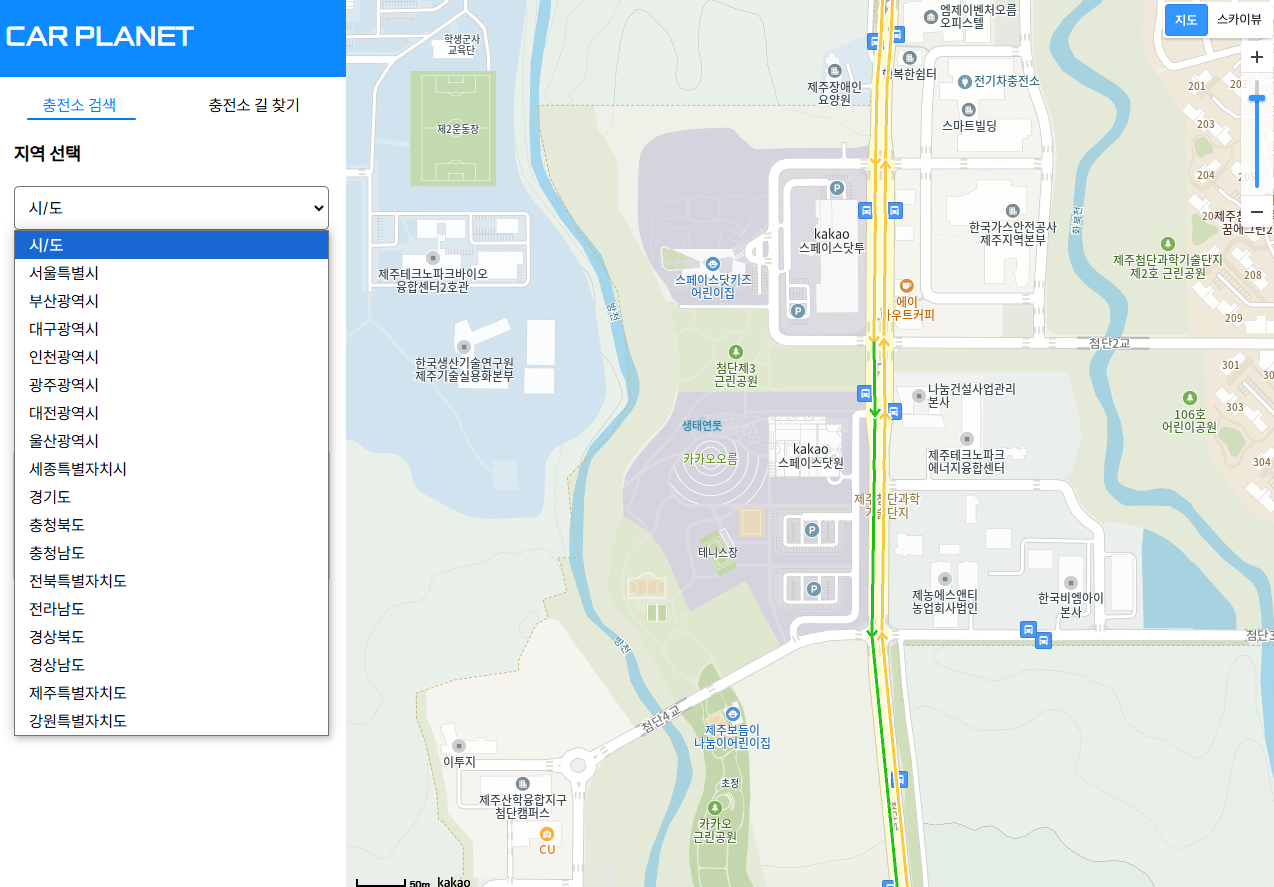Click parking icon above kakao 스페이스닷투

tap(837, 188)
